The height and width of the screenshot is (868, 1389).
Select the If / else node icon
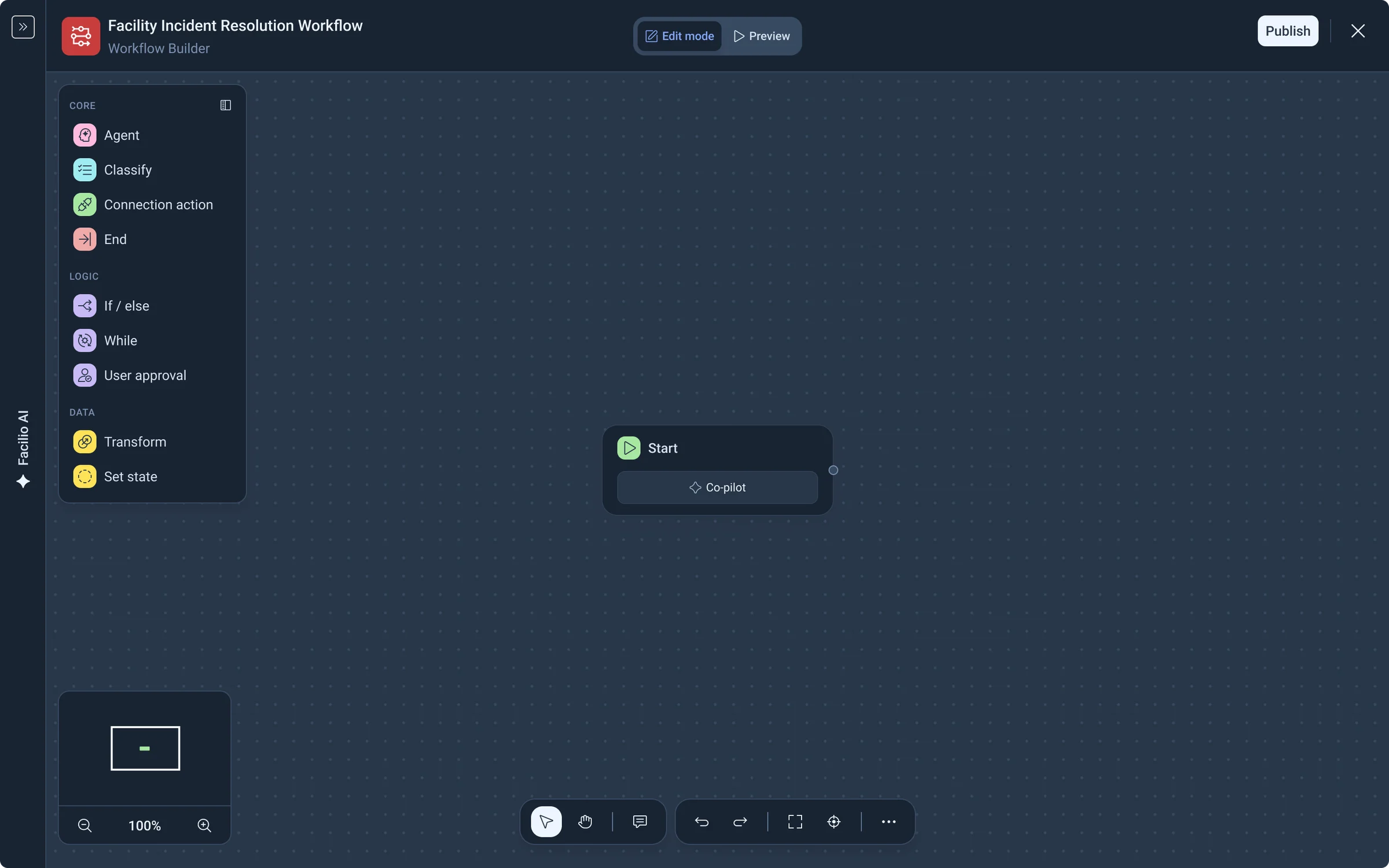coord(85,306)
